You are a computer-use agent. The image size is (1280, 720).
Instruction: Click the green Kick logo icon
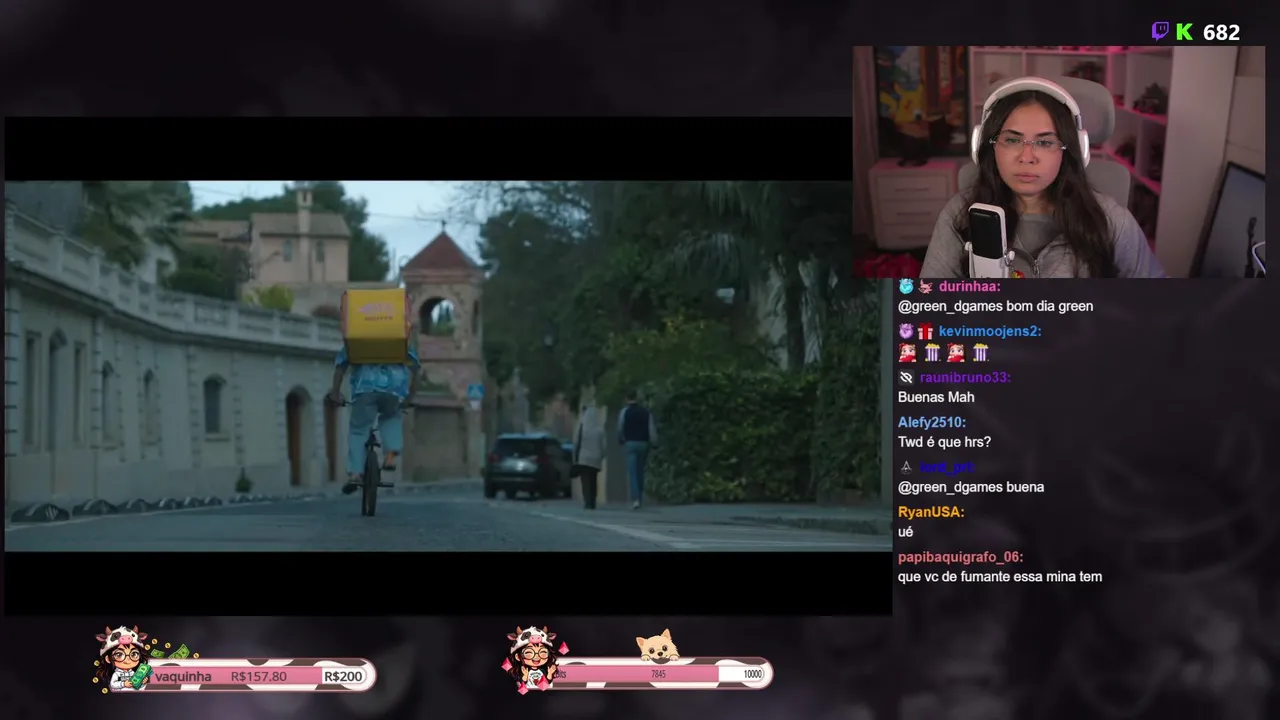point(1184,32)
